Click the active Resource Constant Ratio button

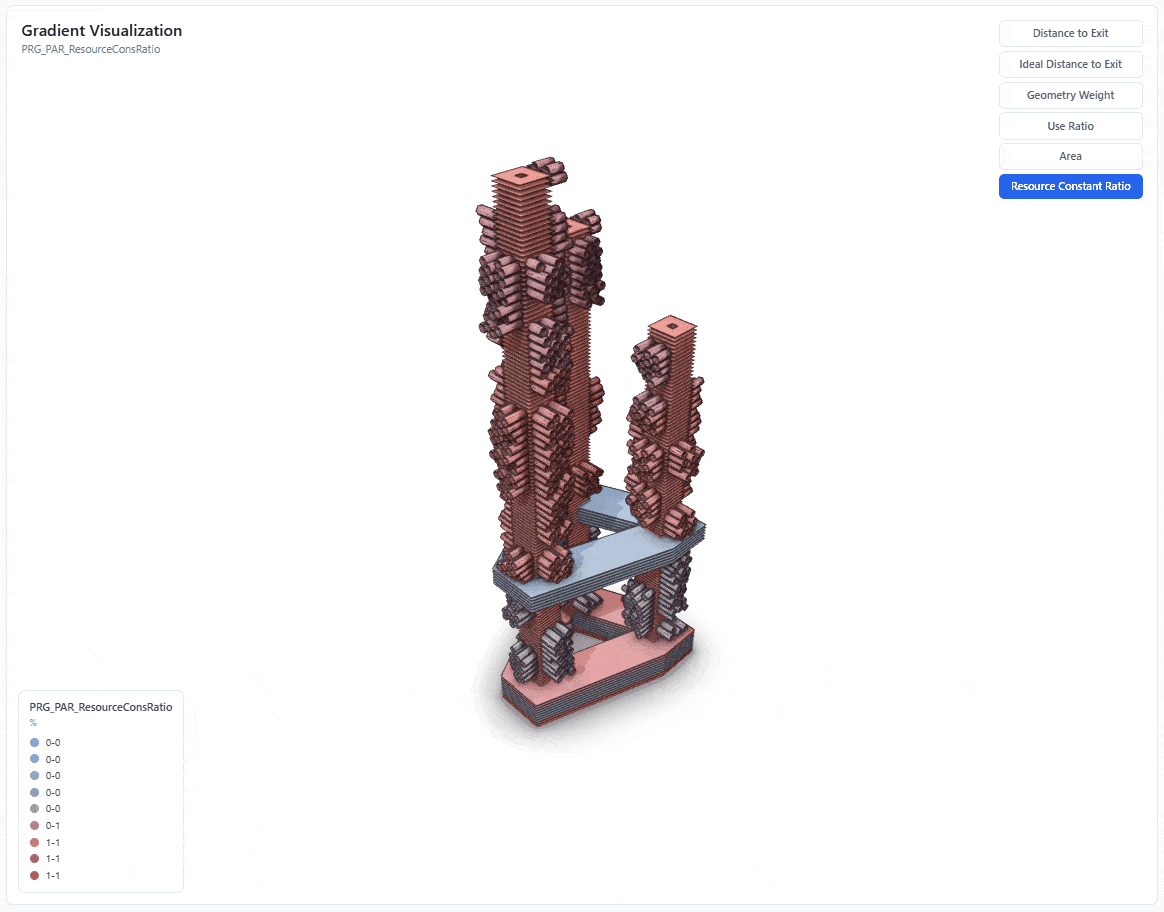point(1070,186)
